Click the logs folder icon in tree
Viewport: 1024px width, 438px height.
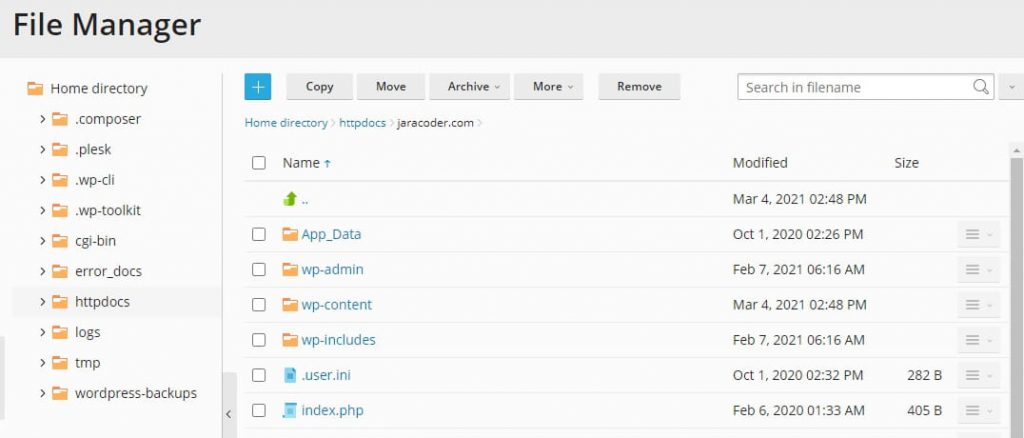59,332
